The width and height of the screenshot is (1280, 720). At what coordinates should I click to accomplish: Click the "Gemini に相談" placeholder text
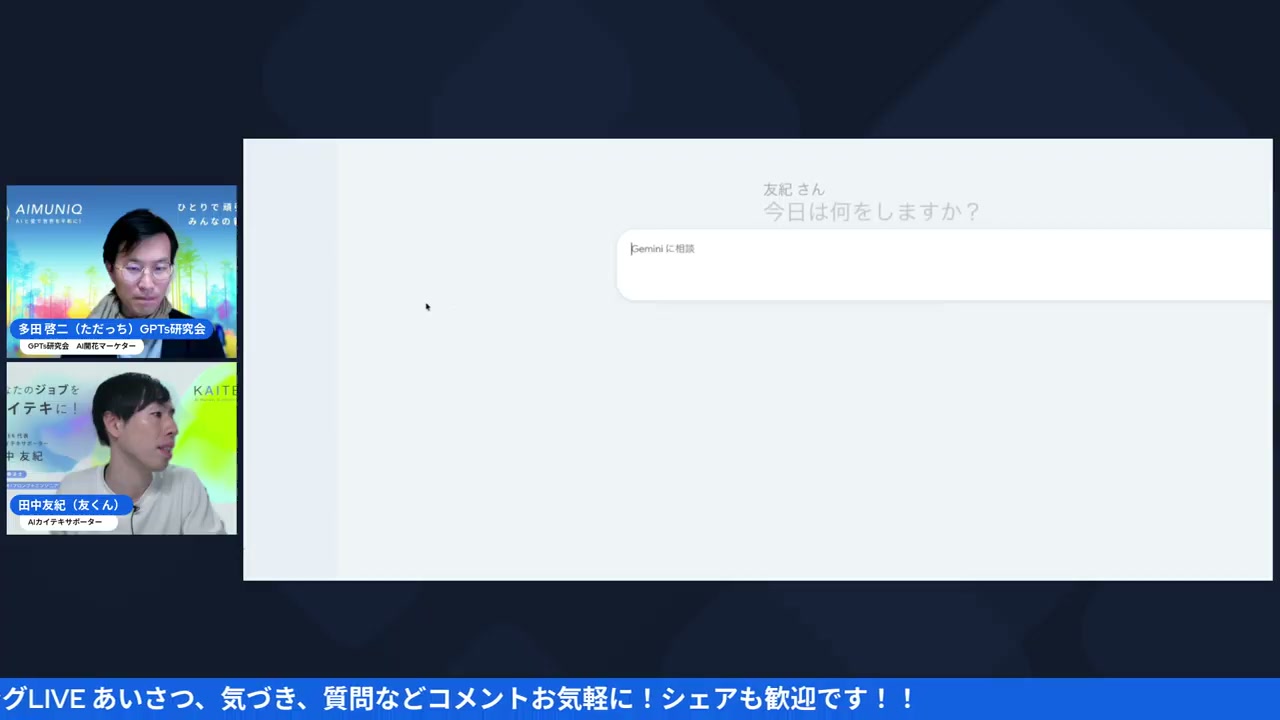(662, 248)
